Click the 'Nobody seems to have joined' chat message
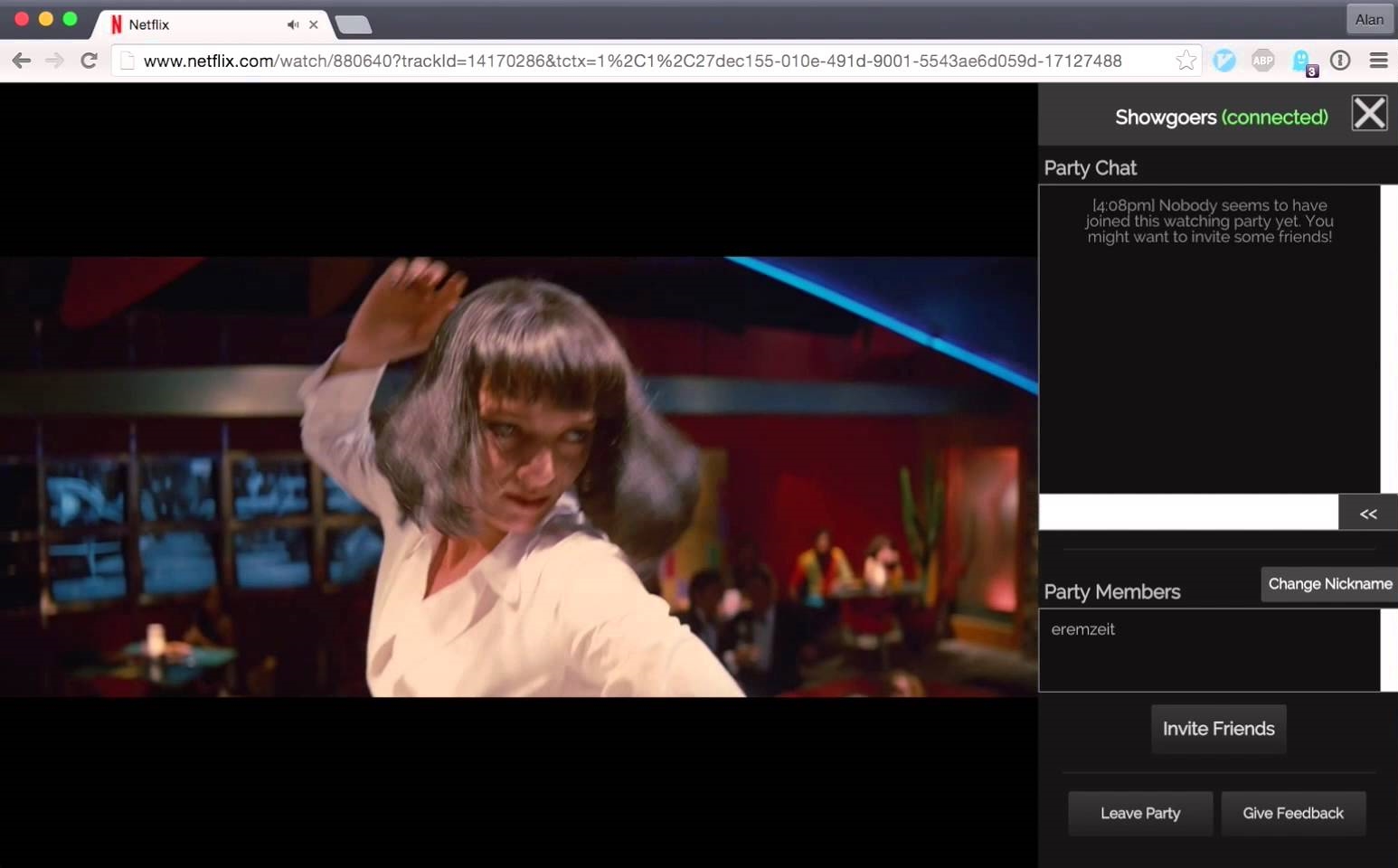 (x=1210, y=221)
